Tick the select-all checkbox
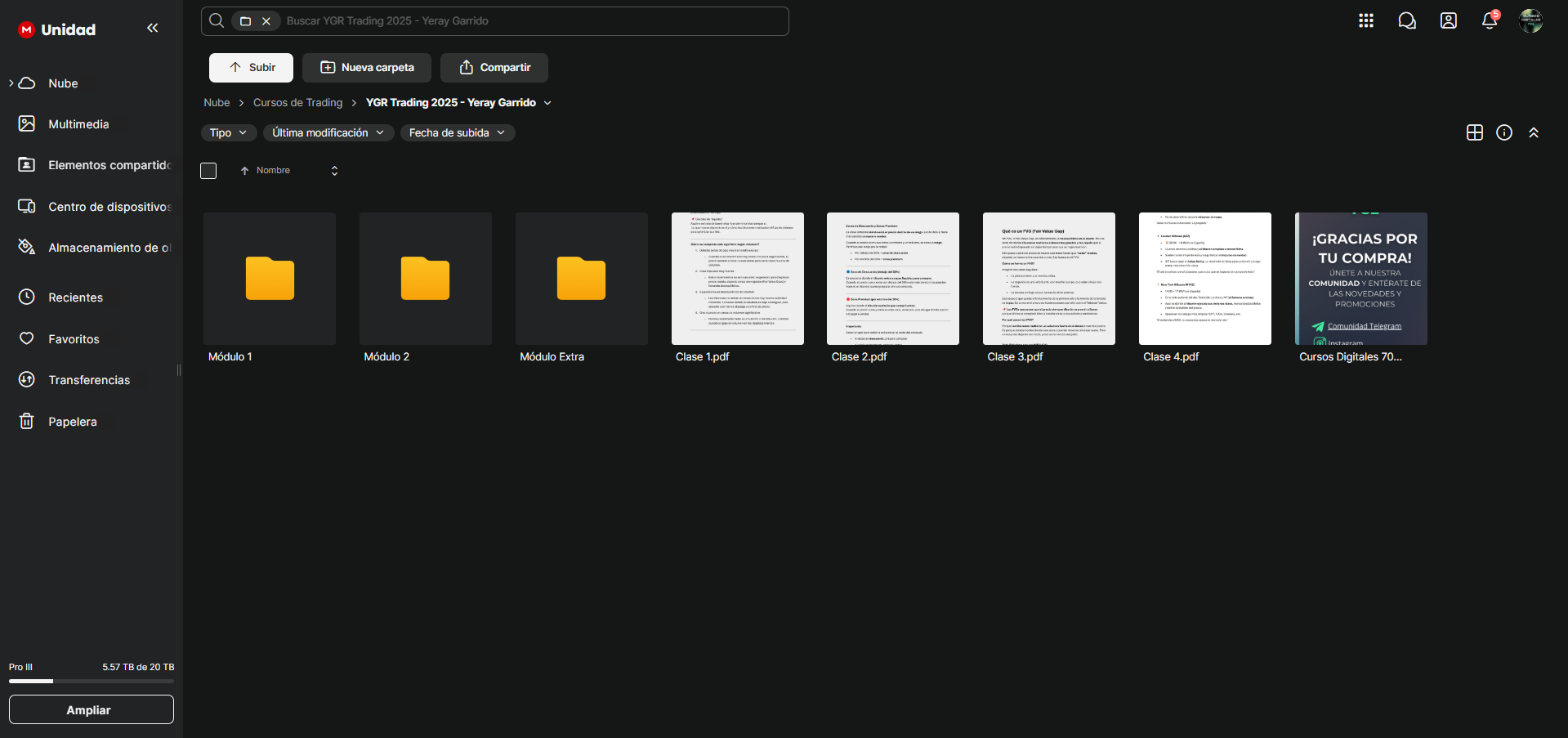The height and width of the screenshot is (738, 1568). (x=208, y=171)
